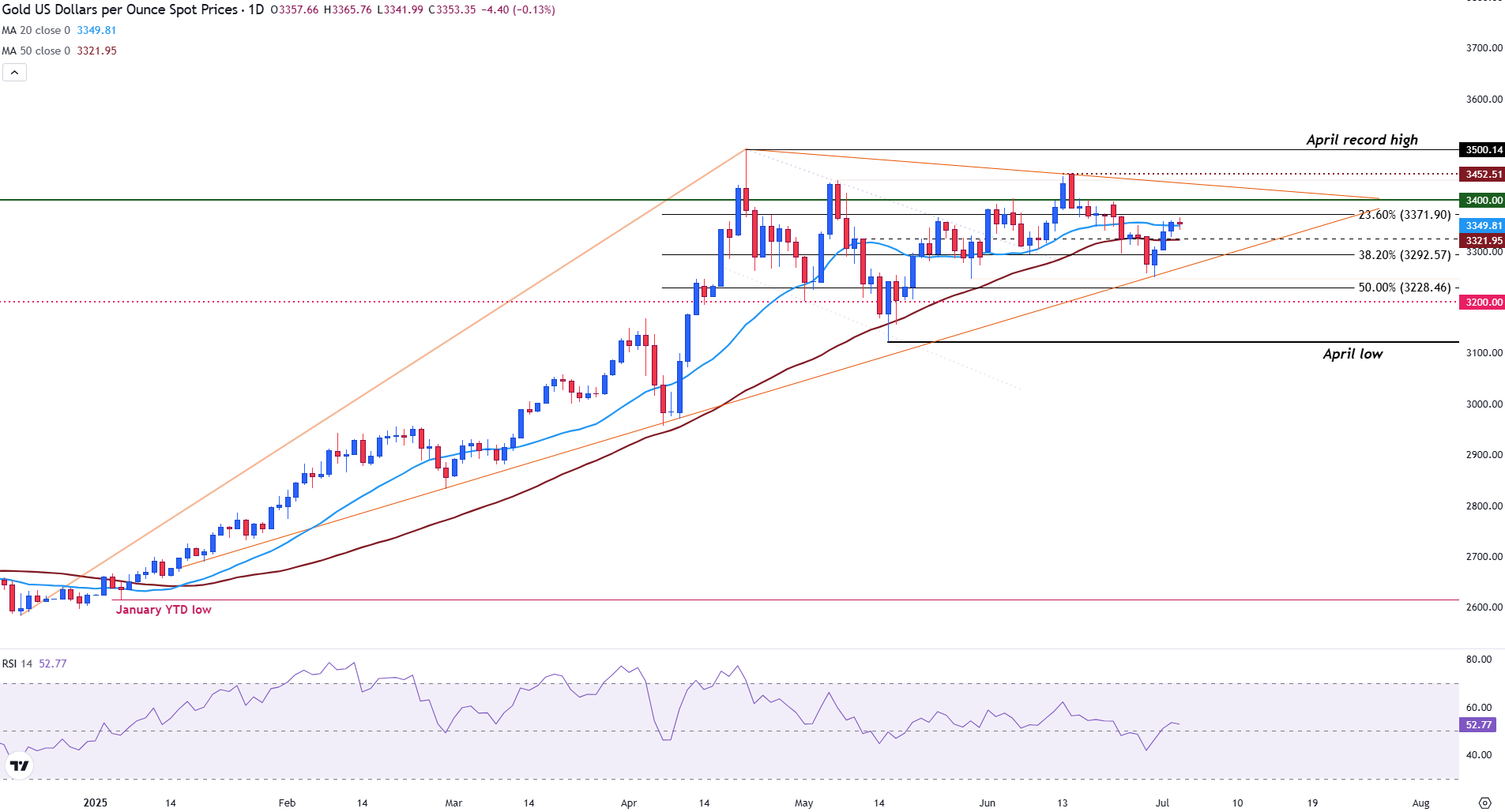Screen dimensions: 1505x812
Task: Collapse the indicator legend with the chevron button
Action: tap(14, 73)
